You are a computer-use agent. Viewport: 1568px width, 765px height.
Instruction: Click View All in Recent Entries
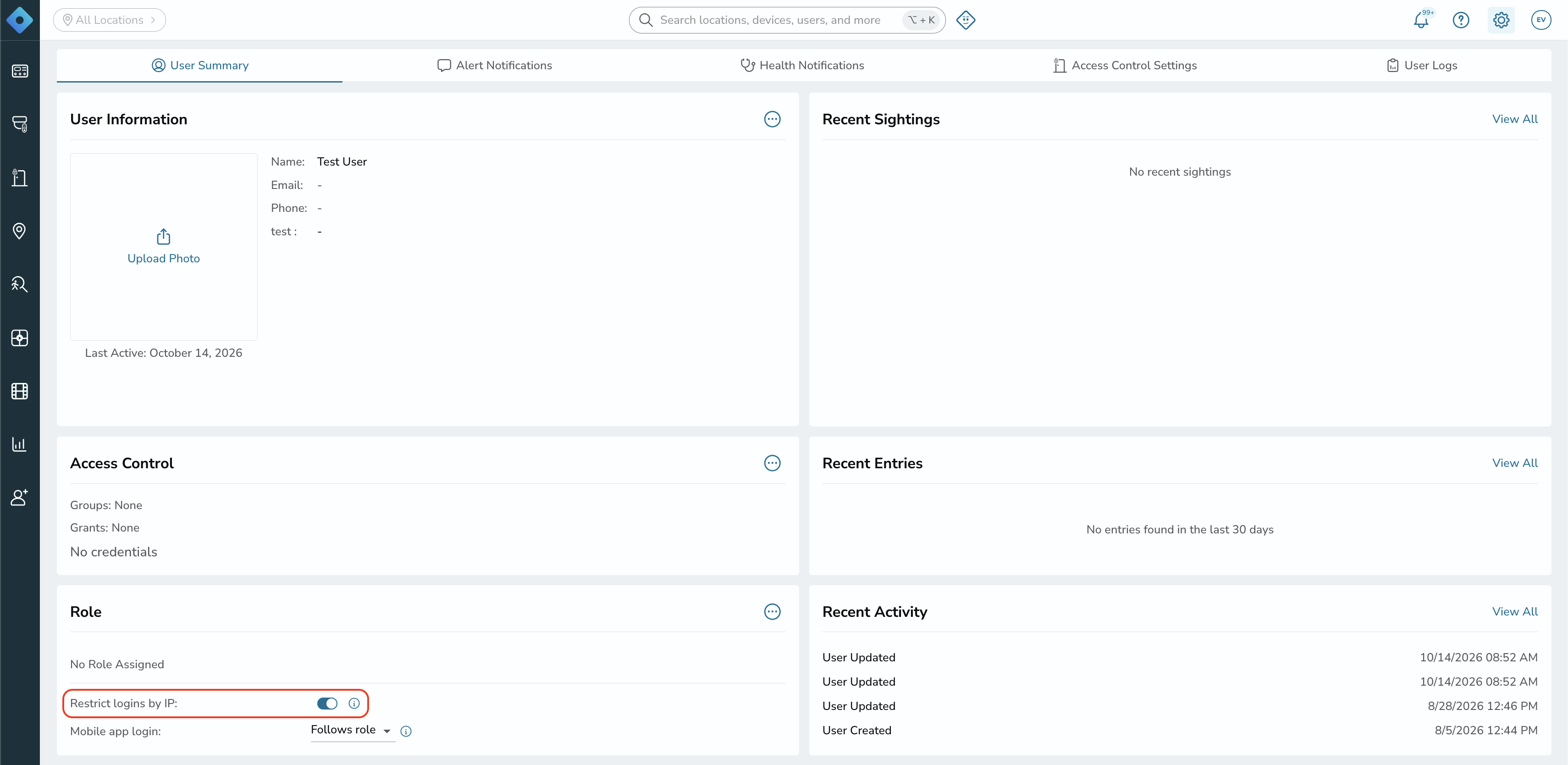coord(1514,464)
